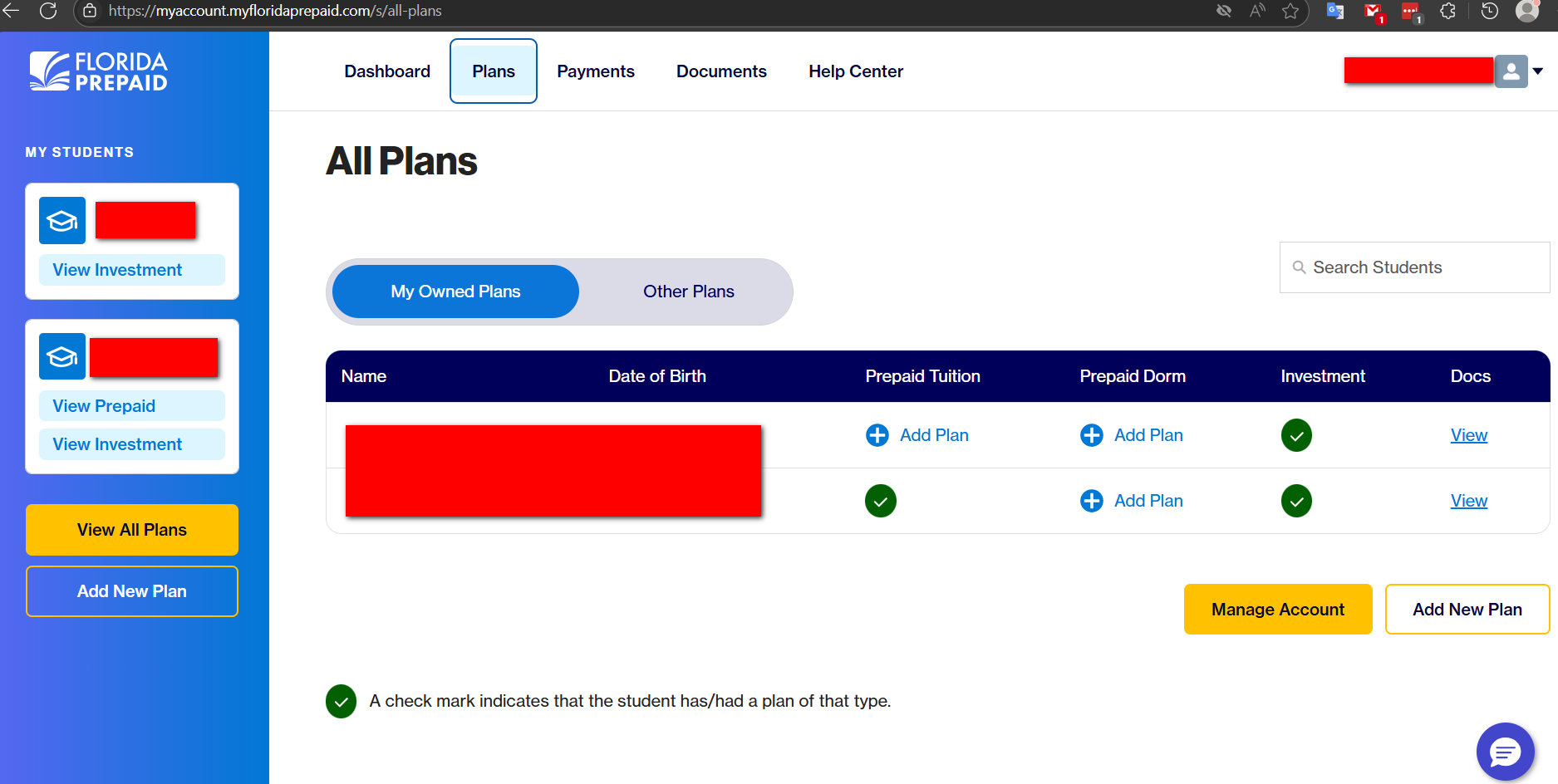Click Add New Plan in the sidebar

tap(132, 591)
